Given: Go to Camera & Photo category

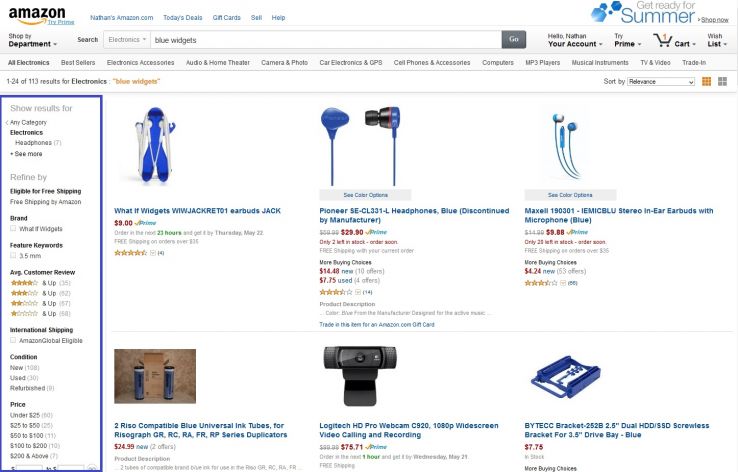Looking at the screenshot, I should pyautogui.click(x=284, y=63).
